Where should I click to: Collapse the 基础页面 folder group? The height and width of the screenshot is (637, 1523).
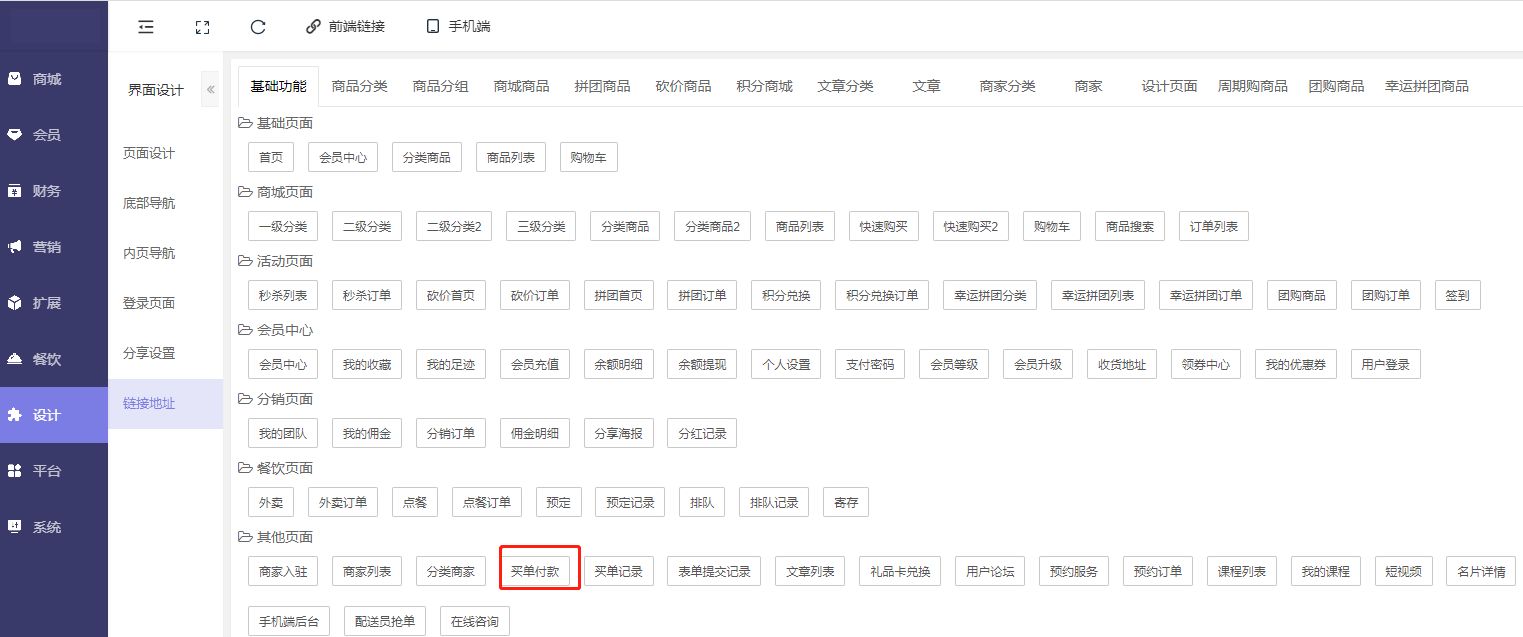[245, 123]
